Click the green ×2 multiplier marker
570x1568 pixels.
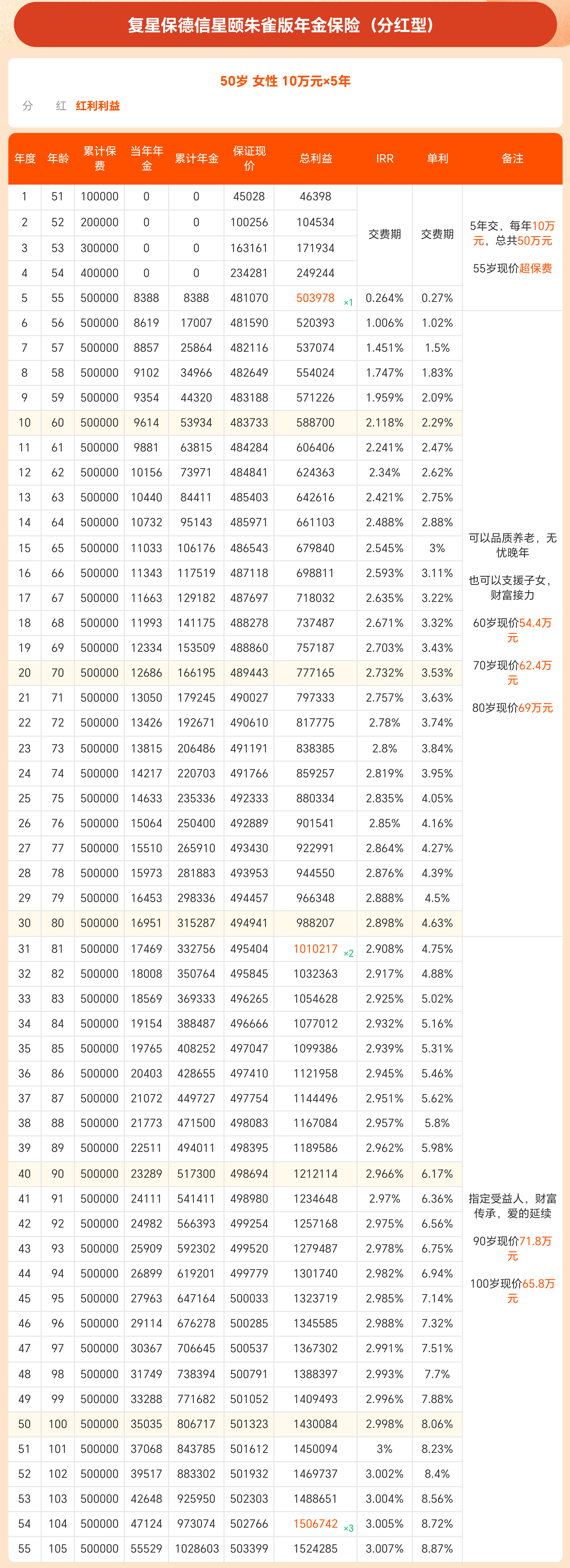[x=348, y=953]
